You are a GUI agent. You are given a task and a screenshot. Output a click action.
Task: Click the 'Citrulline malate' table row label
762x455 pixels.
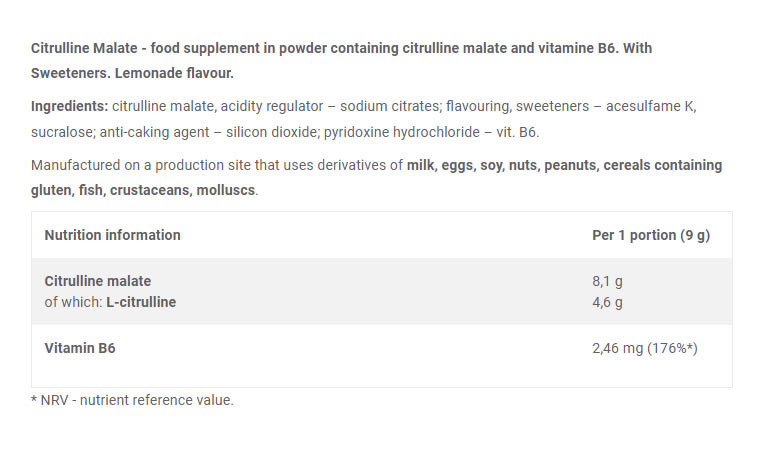[x=98, y=281]
